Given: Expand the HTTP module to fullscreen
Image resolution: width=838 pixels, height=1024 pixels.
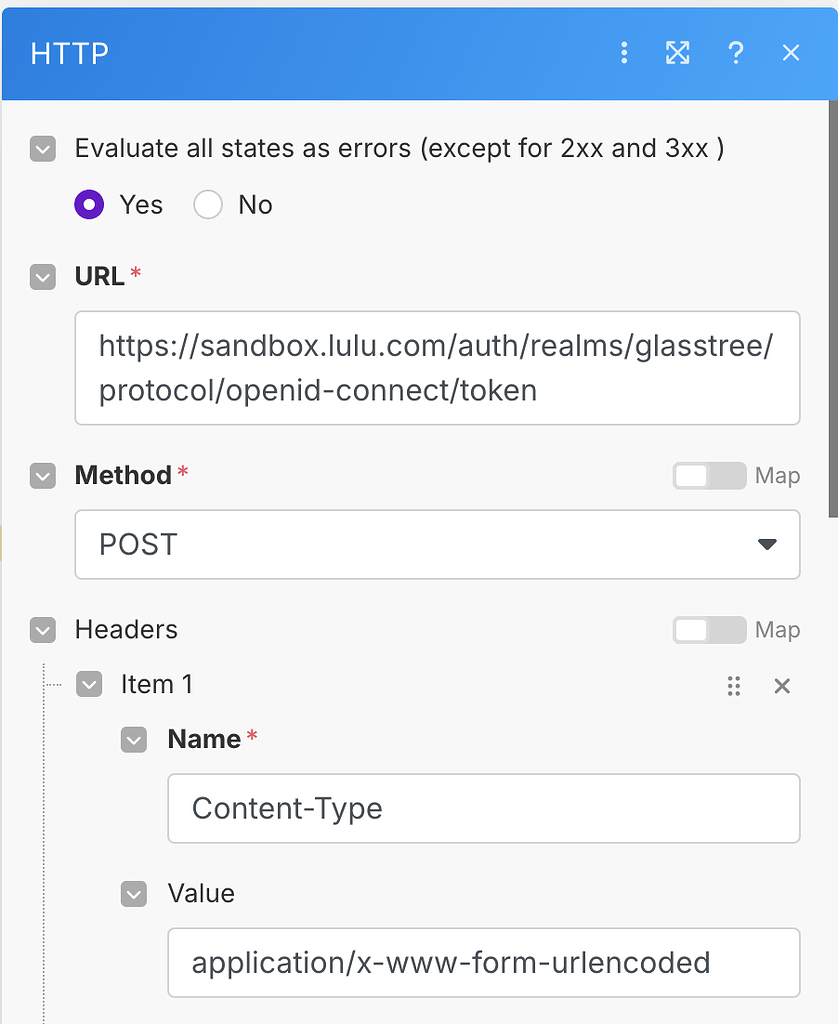Looking at the screenshot, I should [677, 53].
